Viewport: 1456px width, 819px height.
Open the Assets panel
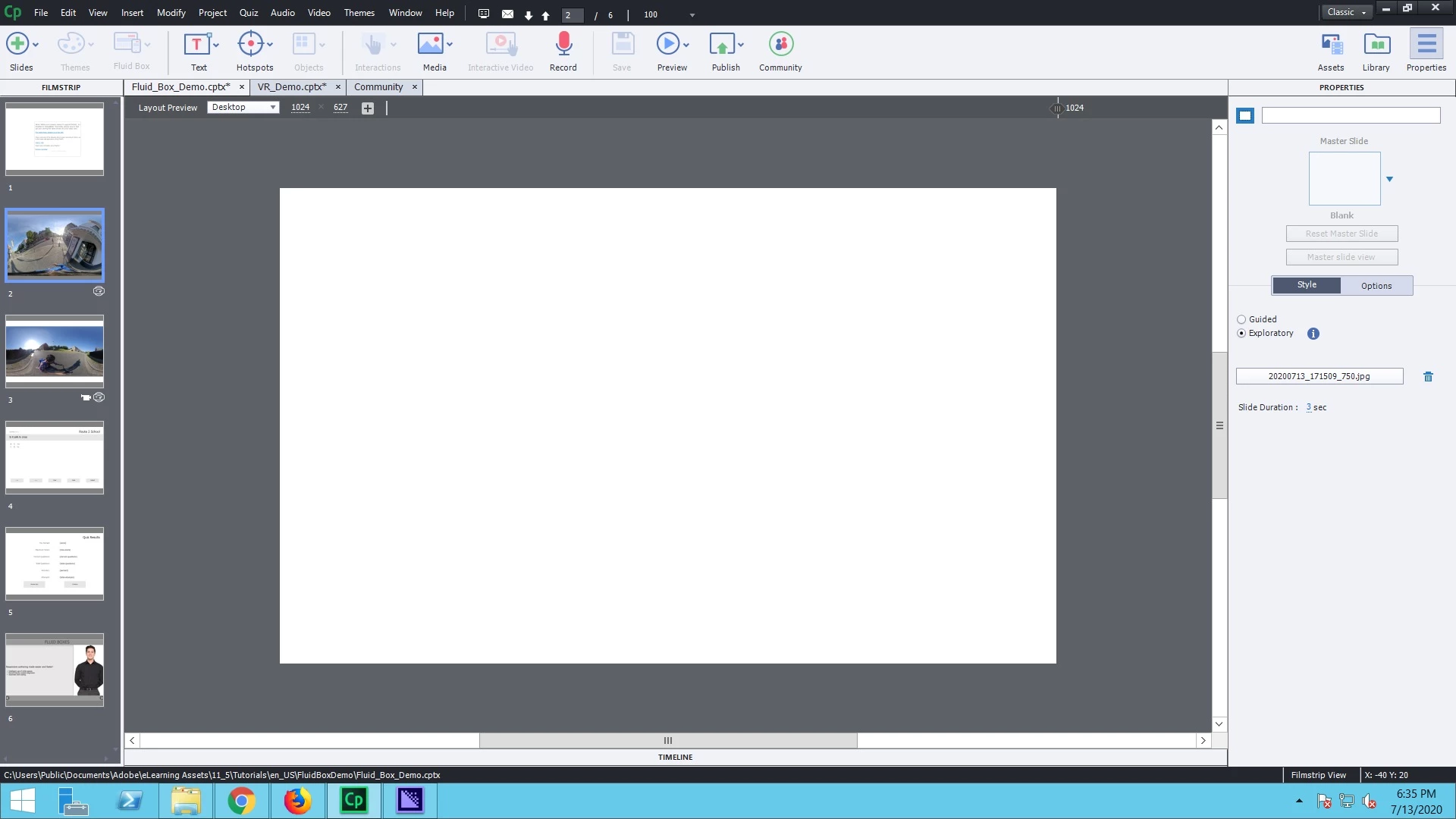(x=1331, y=45)
